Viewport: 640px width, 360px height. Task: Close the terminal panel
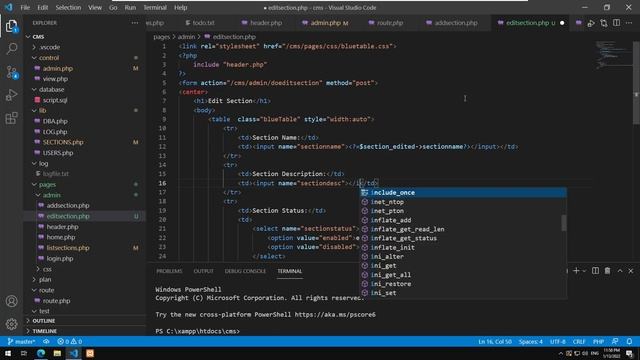coord(631,271)
